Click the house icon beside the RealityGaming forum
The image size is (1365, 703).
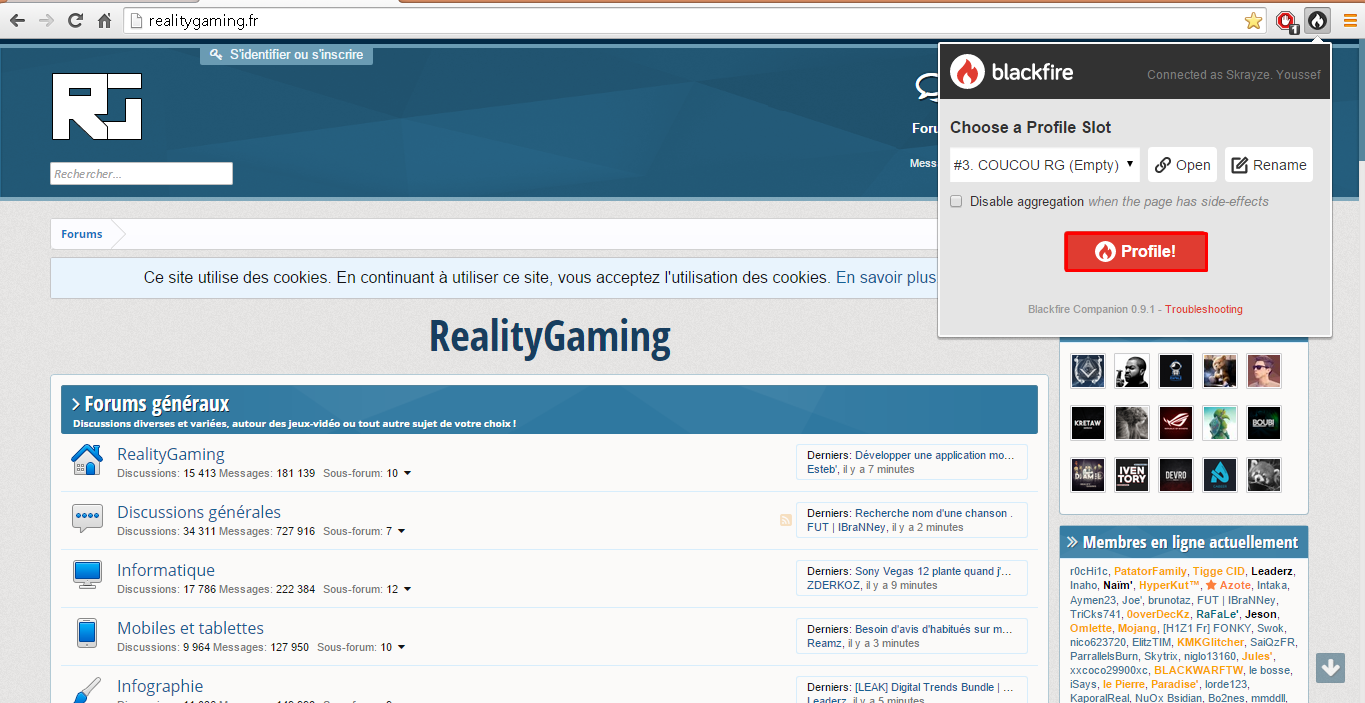87,460
